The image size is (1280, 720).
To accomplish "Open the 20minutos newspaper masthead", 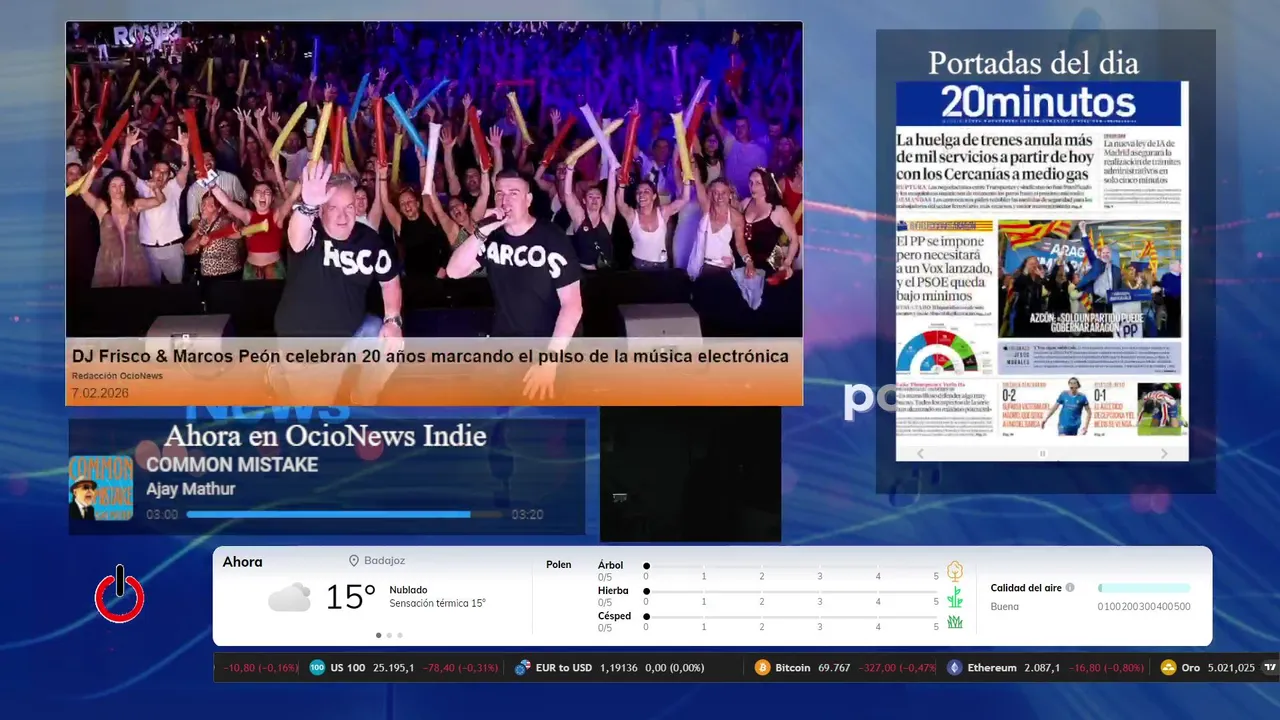I will click(x=1038, y=102).
